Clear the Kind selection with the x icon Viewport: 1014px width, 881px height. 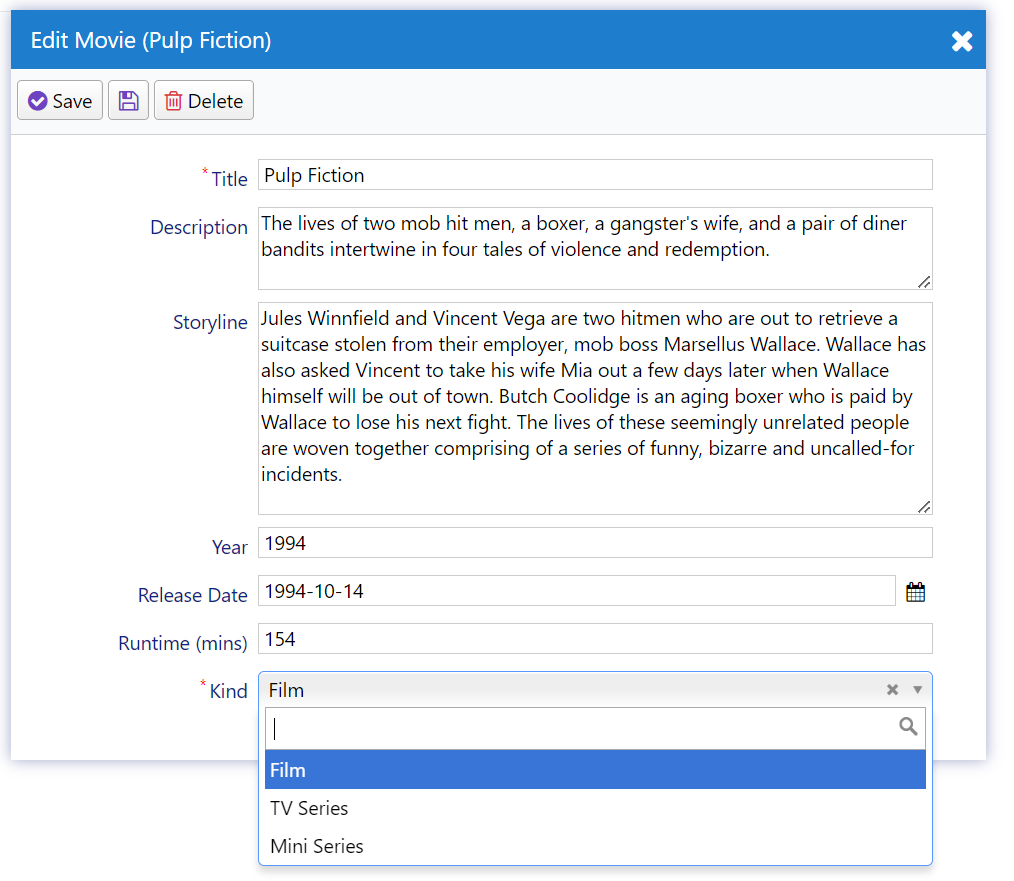coord(892,690)
